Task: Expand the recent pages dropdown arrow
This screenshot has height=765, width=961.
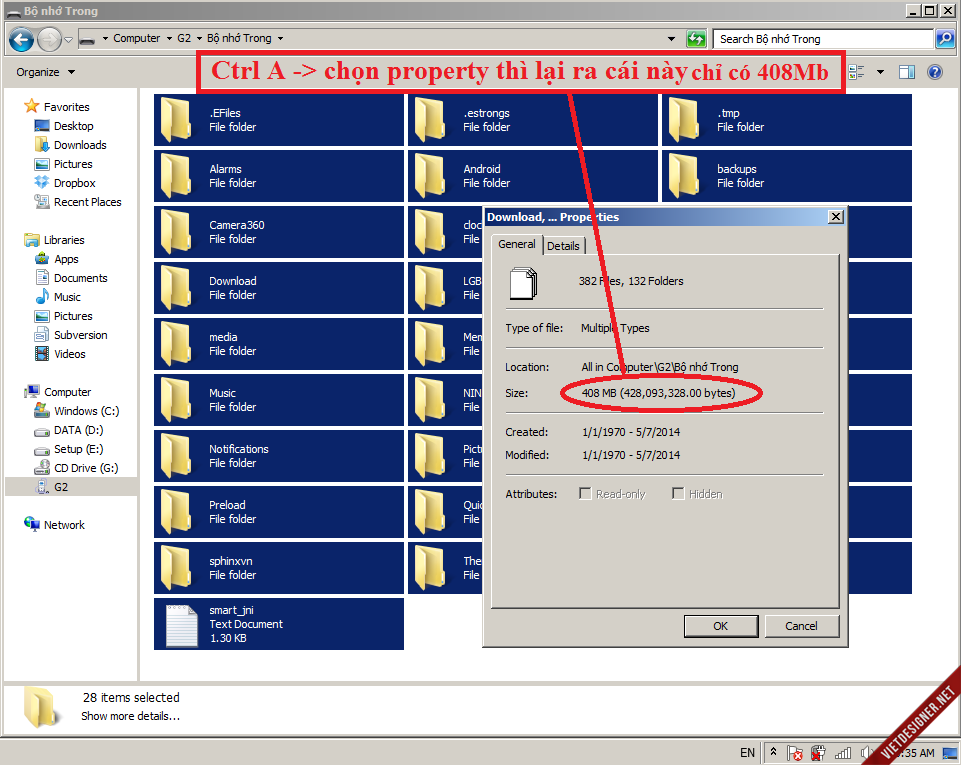Action: tap(69, 40)
